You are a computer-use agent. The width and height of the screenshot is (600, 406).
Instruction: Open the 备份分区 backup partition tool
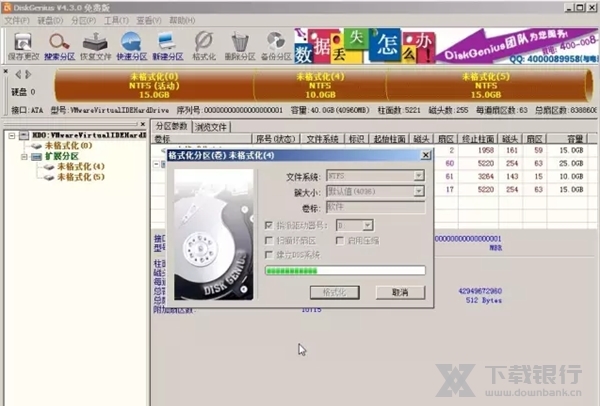pyautogui.click(x=276, y=46)
